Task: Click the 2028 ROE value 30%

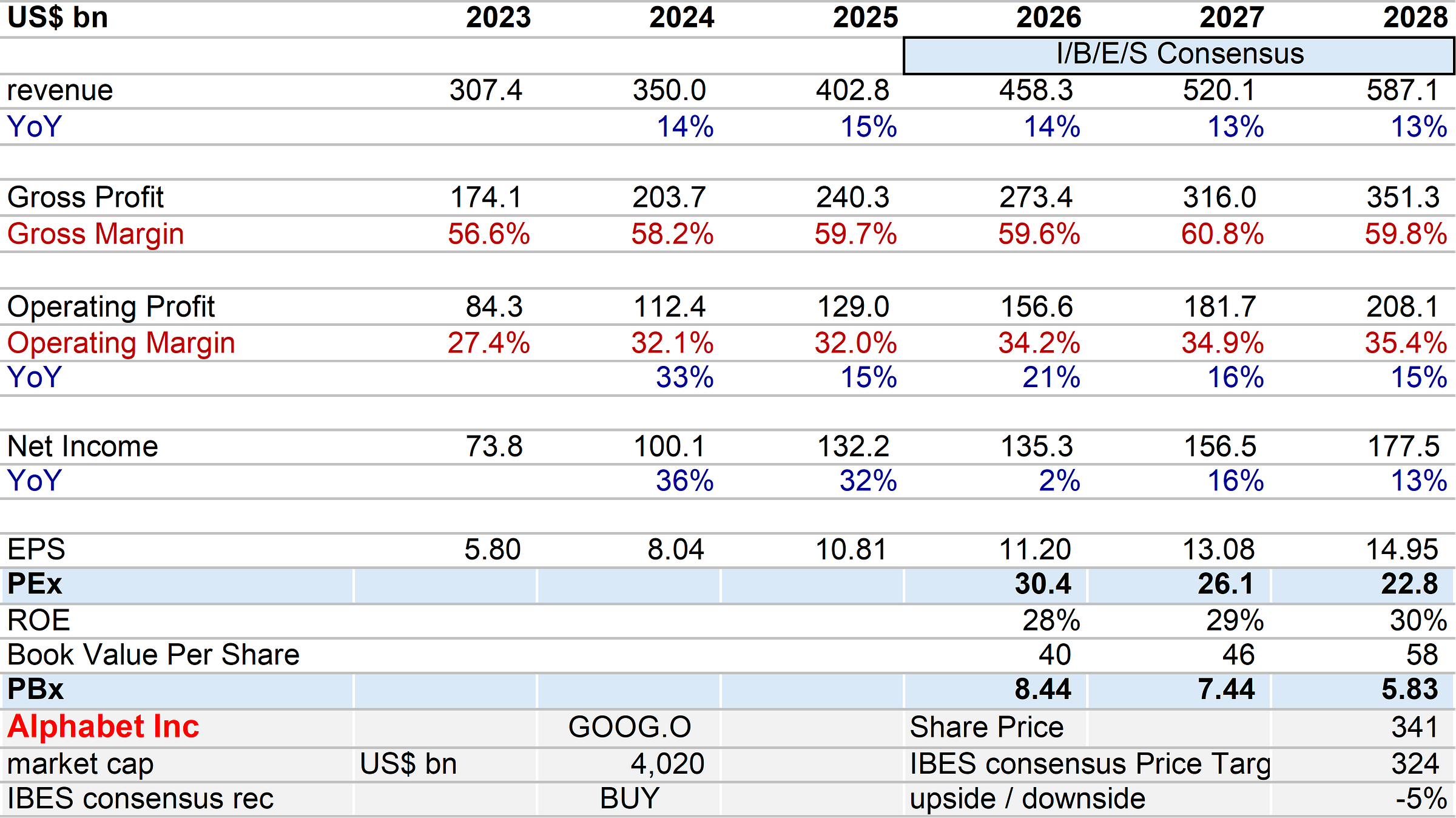Action: point(1418,621)
